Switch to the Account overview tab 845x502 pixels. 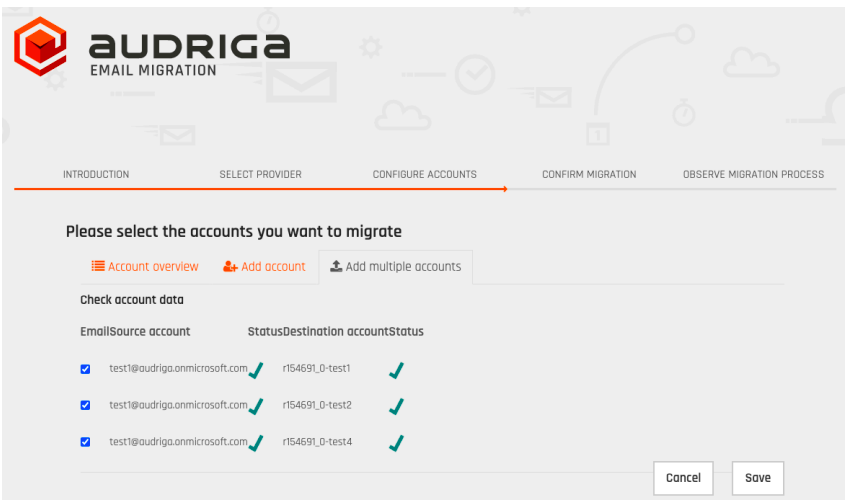[145, 267]
